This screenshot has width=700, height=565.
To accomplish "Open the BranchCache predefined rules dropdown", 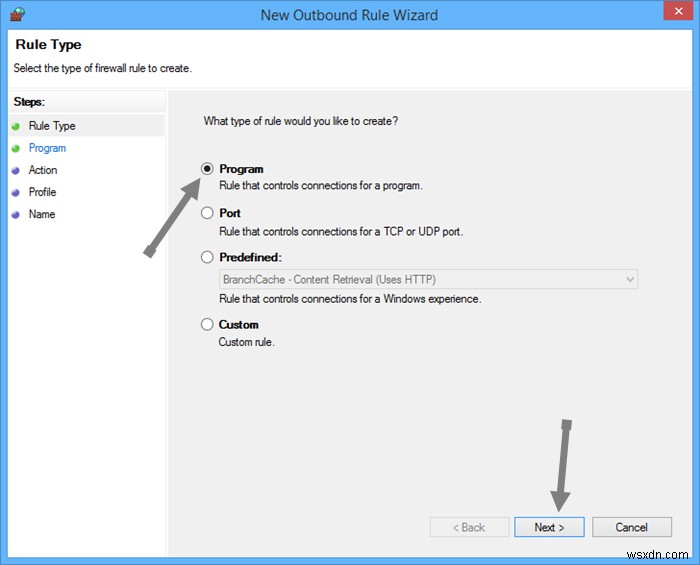I will [429, 279].
